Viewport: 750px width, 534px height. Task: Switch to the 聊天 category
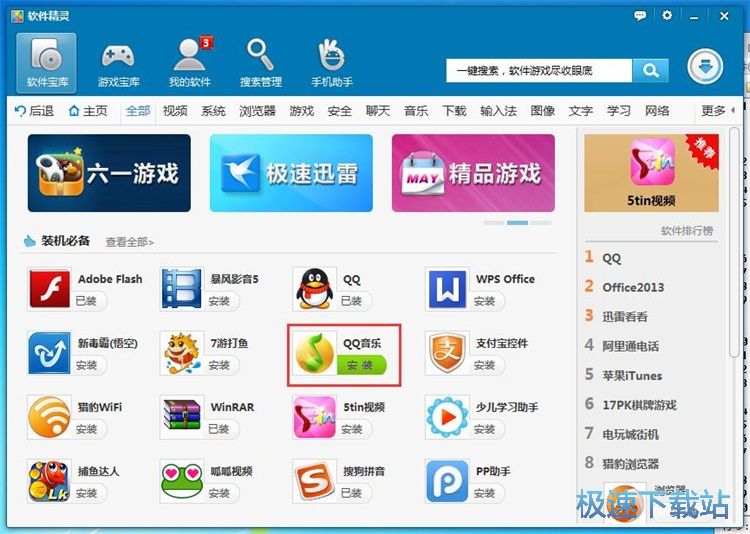coord(378,111)
